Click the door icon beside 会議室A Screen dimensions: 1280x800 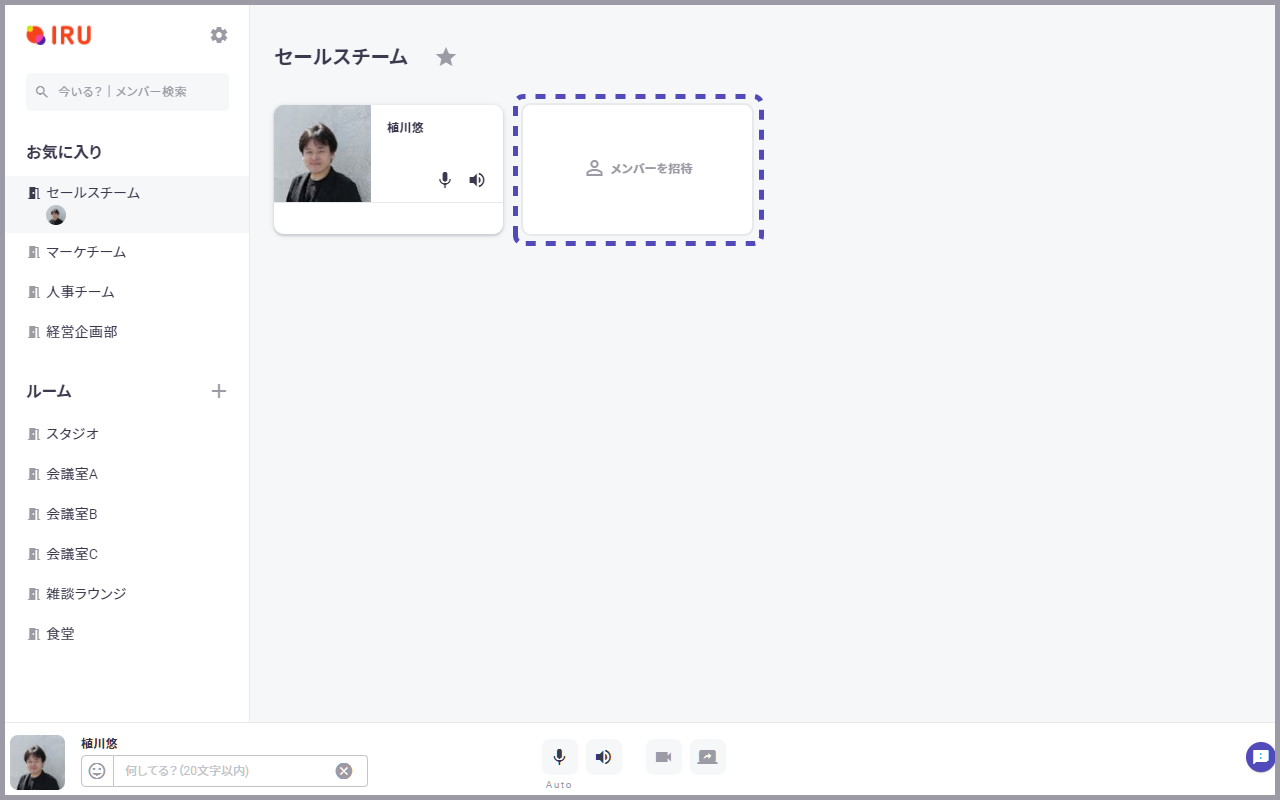[34, 474]
